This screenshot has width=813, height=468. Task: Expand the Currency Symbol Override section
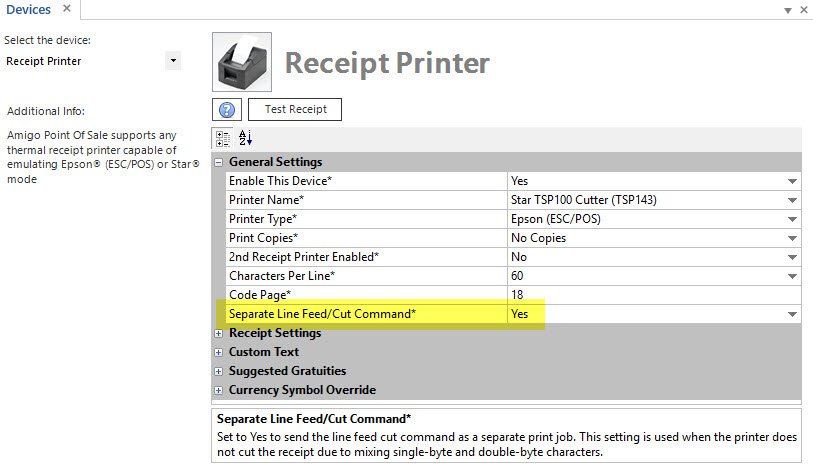pyautogui.click(x=219, y=390)
